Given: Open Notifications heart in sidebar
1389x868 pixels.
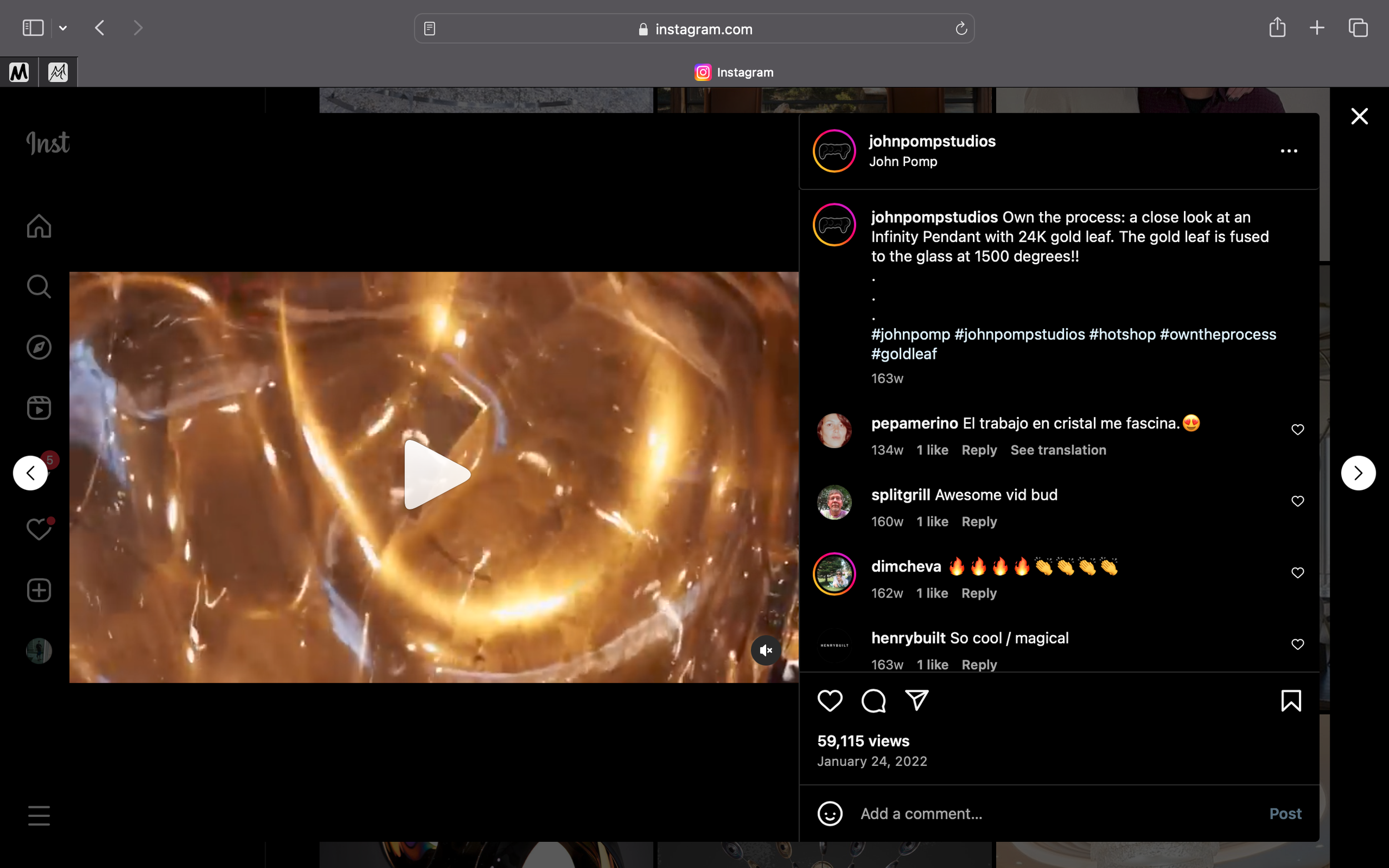Looking at the screenshot, I should click(x=39, y=529).
